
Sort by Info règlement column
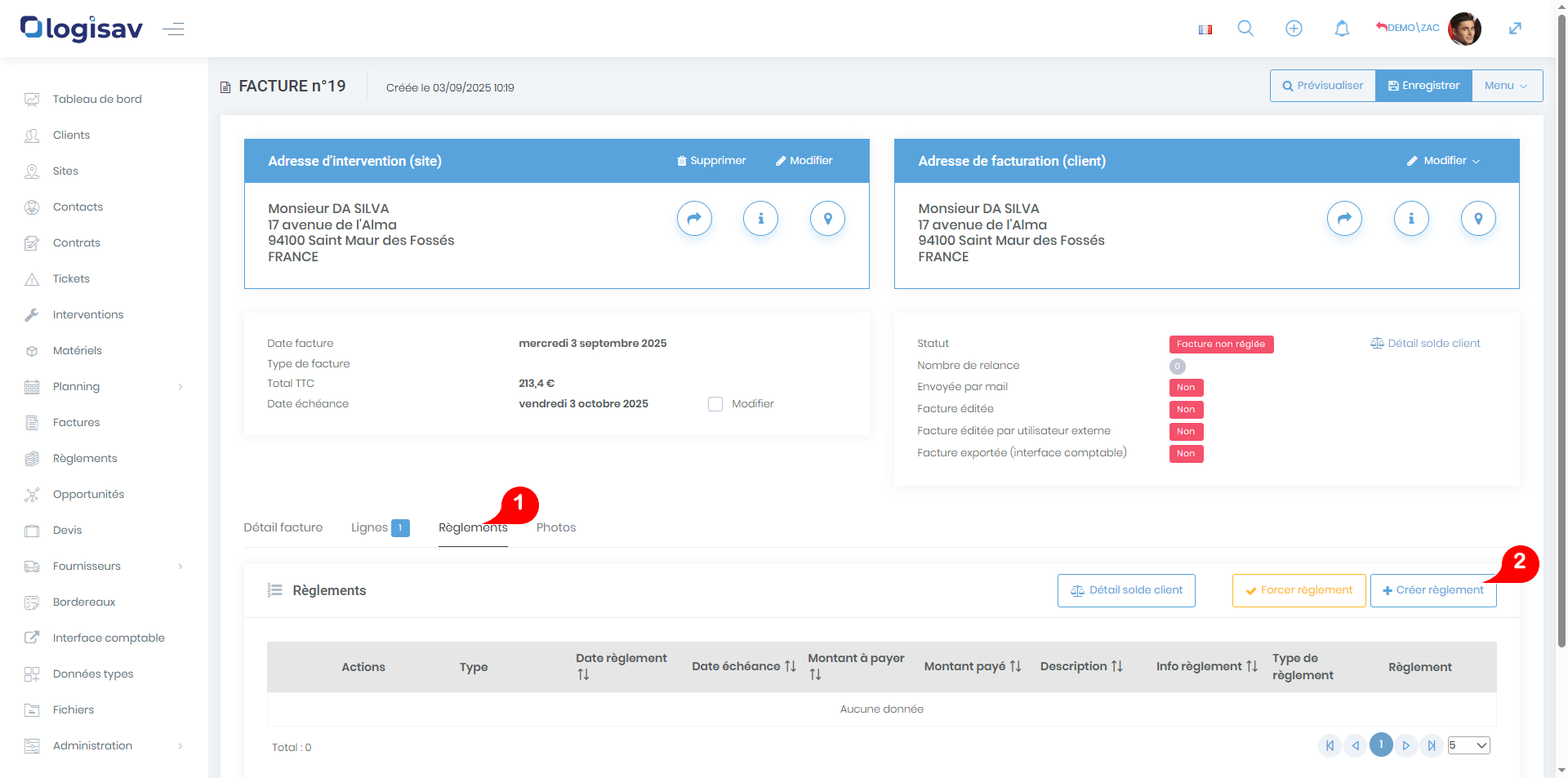1251,667
